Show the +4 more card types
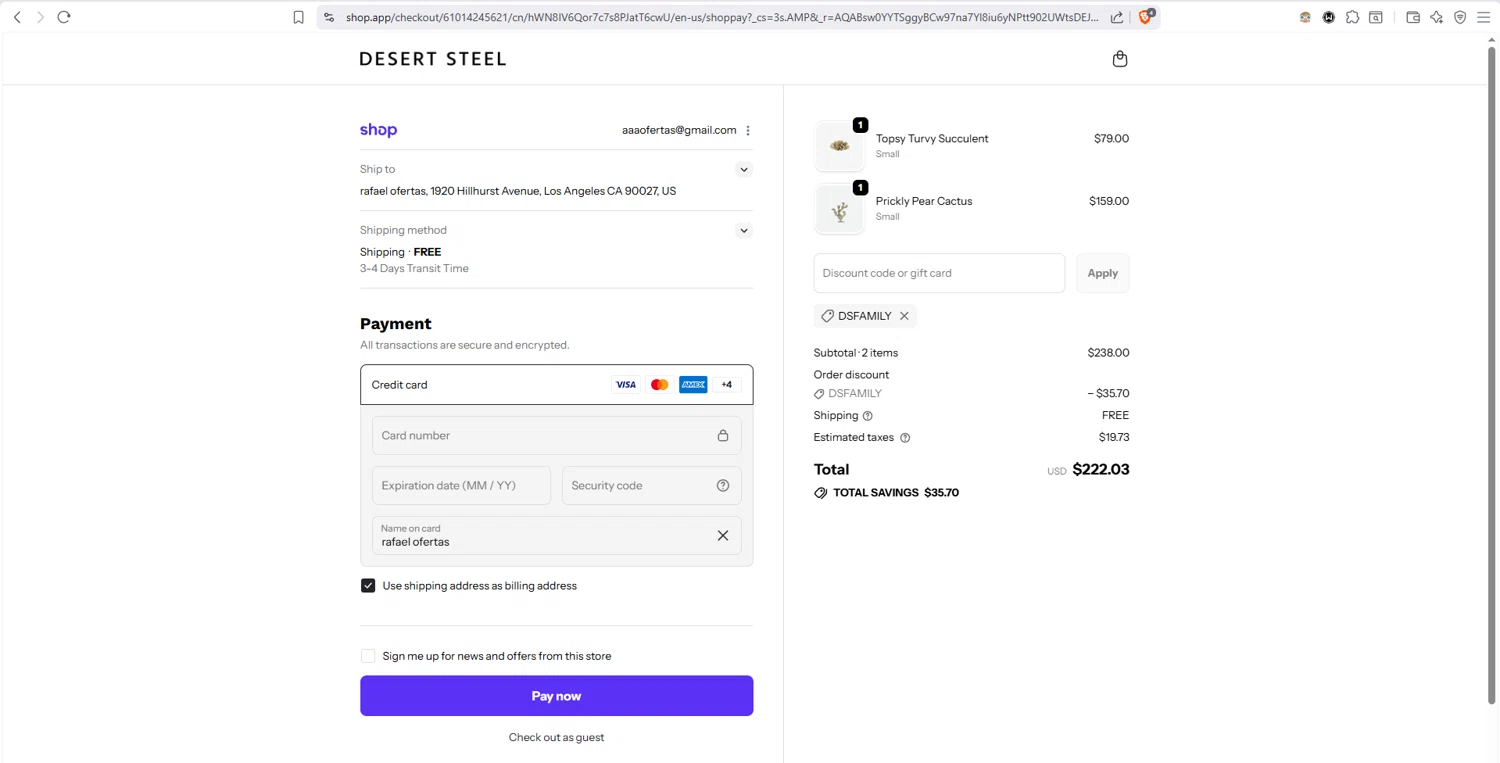This screenshot has height=763, width=1500. pos(727,385)
